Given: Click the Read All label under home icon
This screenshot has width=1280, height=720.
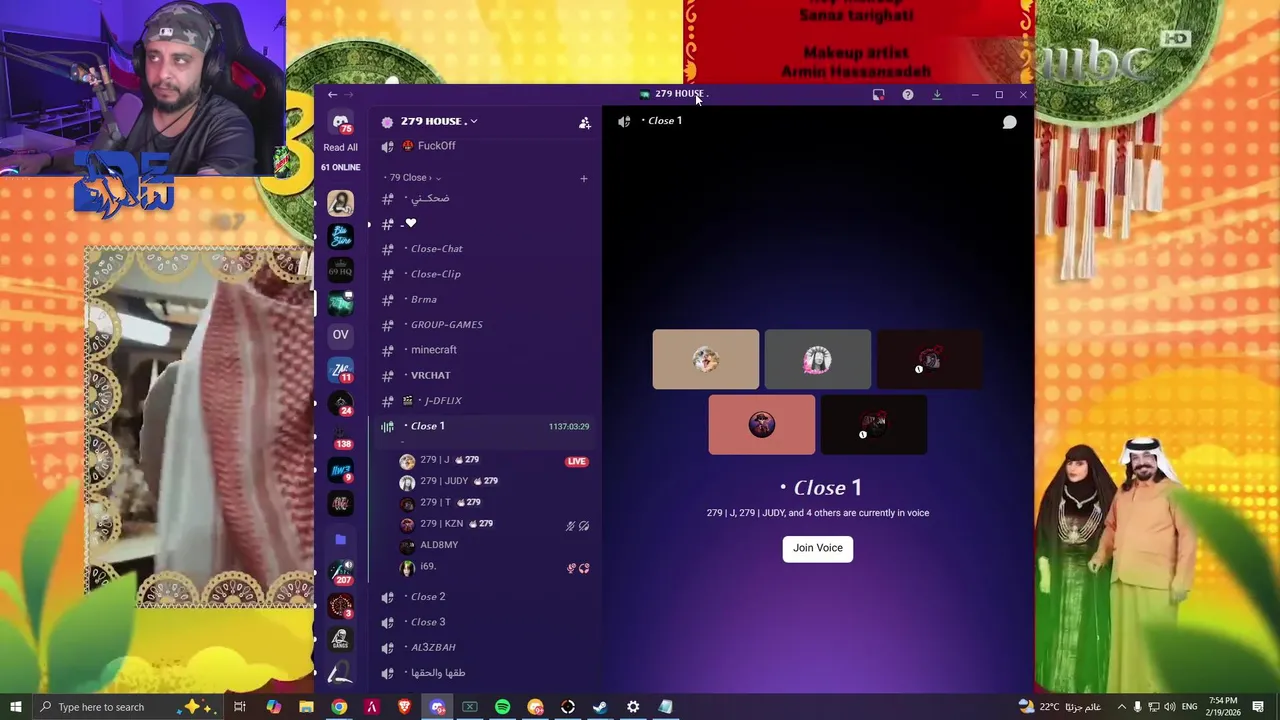Looking at the screenshot, I should pos(340,147).
